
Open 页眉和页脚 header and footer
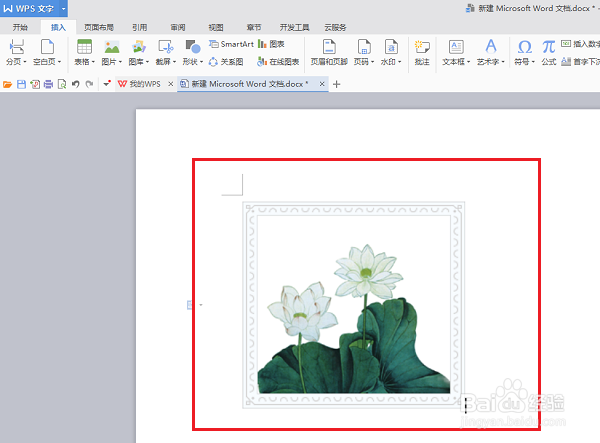coord(329,52)
